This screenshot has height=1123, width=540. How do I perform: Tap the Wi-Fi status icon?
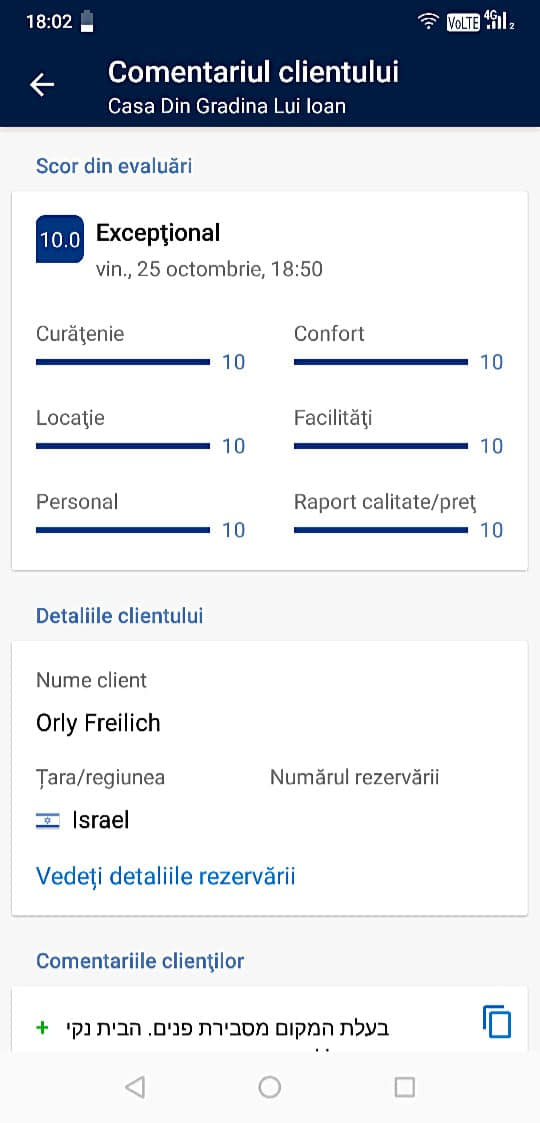[428, 21]
